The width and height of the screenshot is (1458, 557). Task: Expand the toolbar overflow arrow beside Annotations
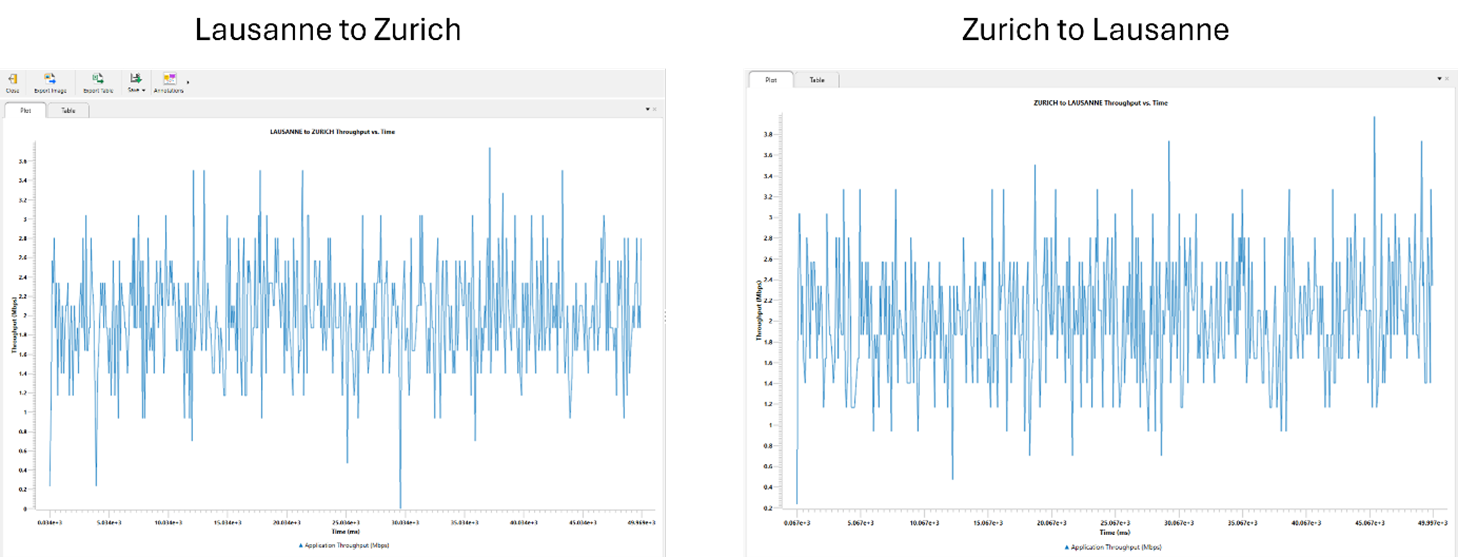pyautogui.click(x=188, y=80)
